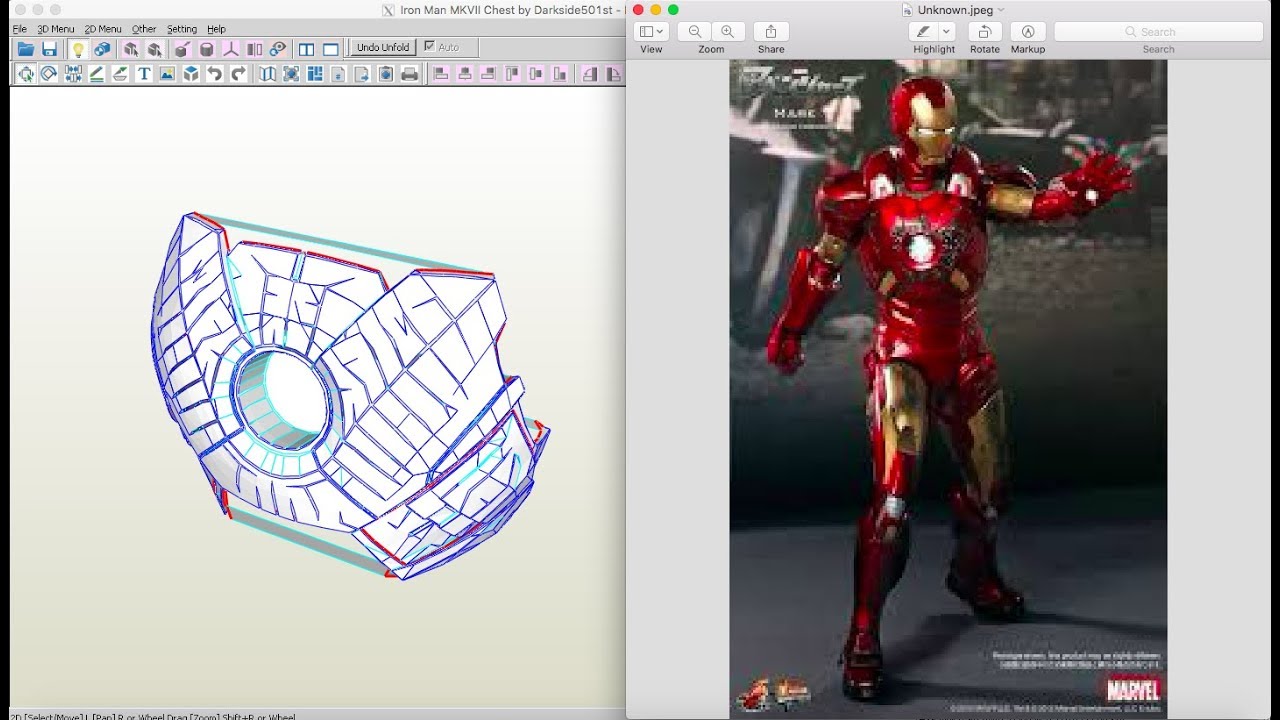The width and height of the screenshot is (1280, 720).
Task: Select the Rotate part tool icon
Action: 49,73
